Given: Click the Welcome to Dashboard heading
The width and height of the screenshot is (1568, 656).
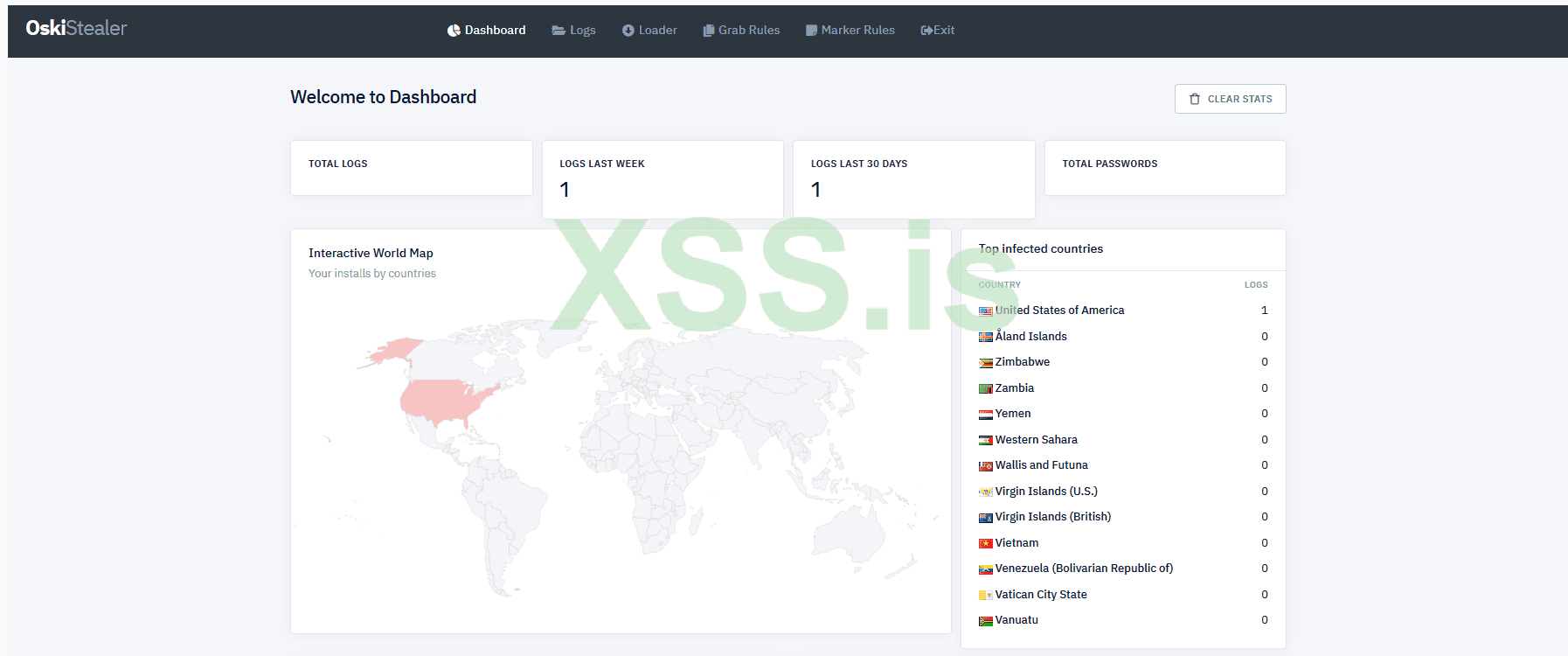Looking at the screenshot, I should [384, 97].
